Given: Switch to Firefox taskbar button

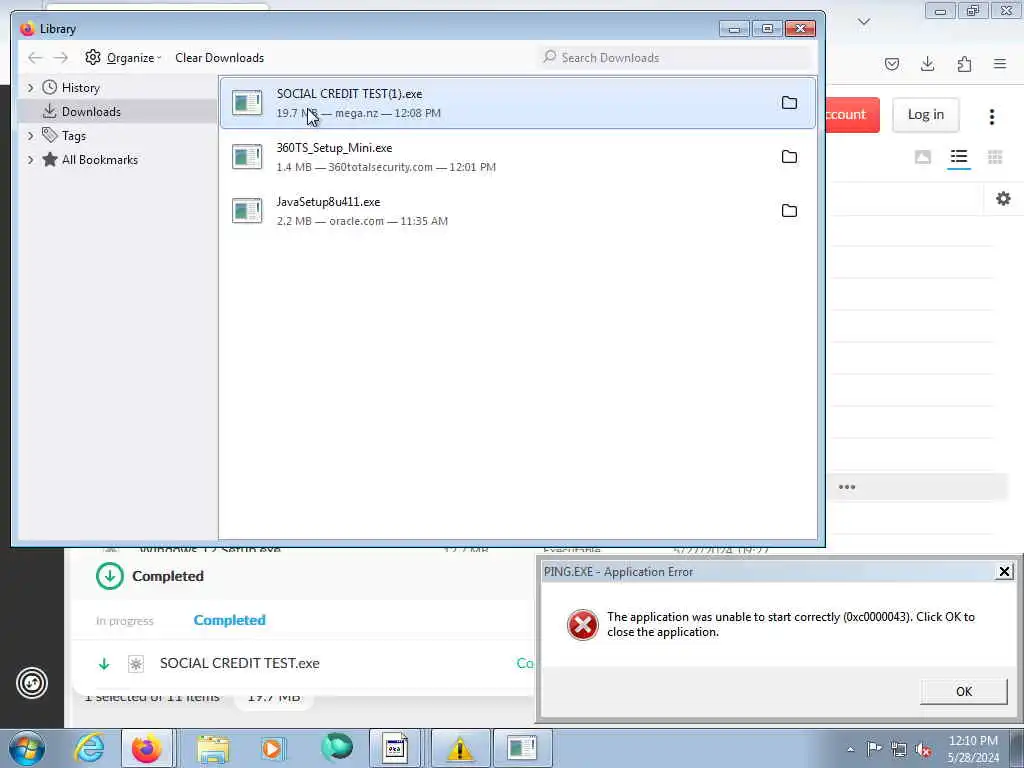Looking at the screenshot, I should [x=147, y=748].
